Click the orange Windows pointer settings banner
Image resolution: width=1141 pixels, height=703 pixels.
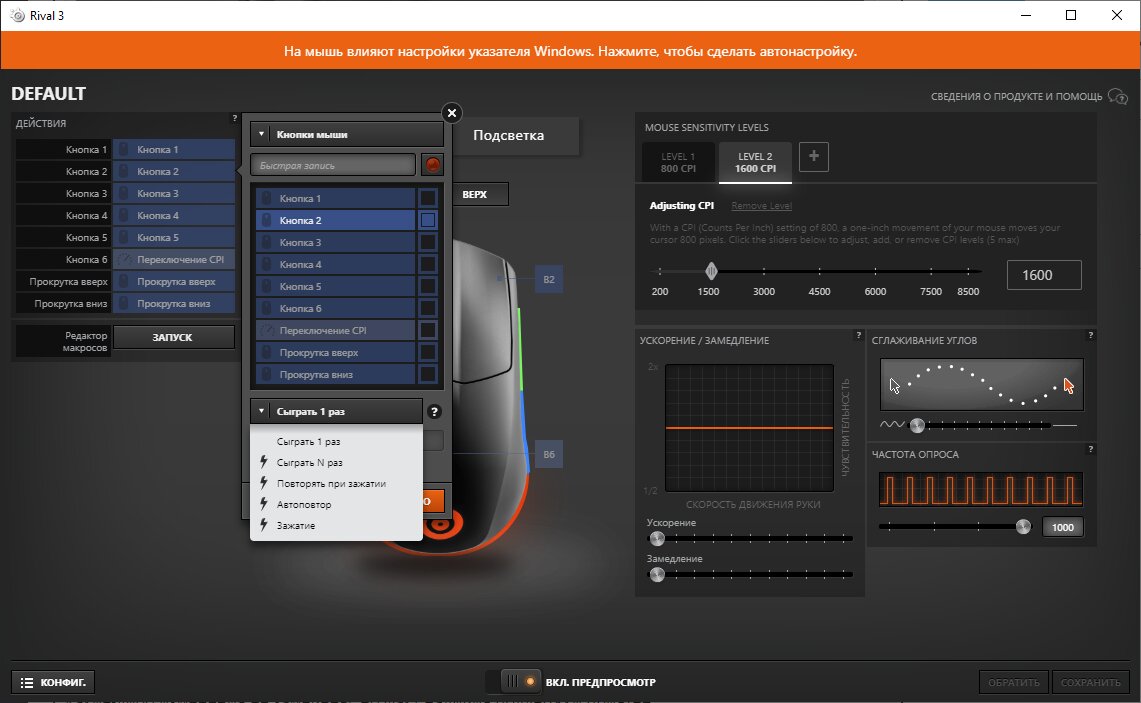(x=570, y=51)
